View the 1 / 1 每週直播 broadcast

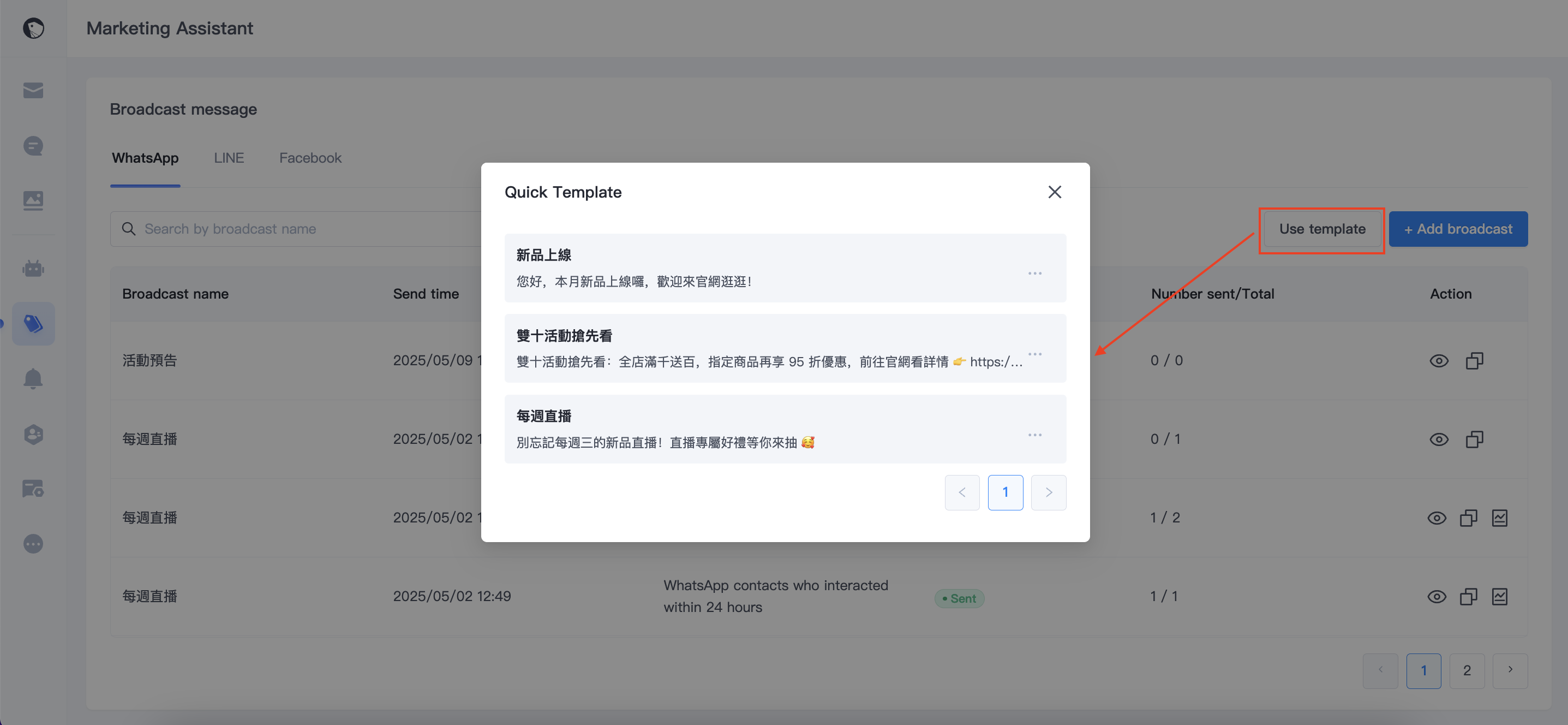(x=1437, y=597)
